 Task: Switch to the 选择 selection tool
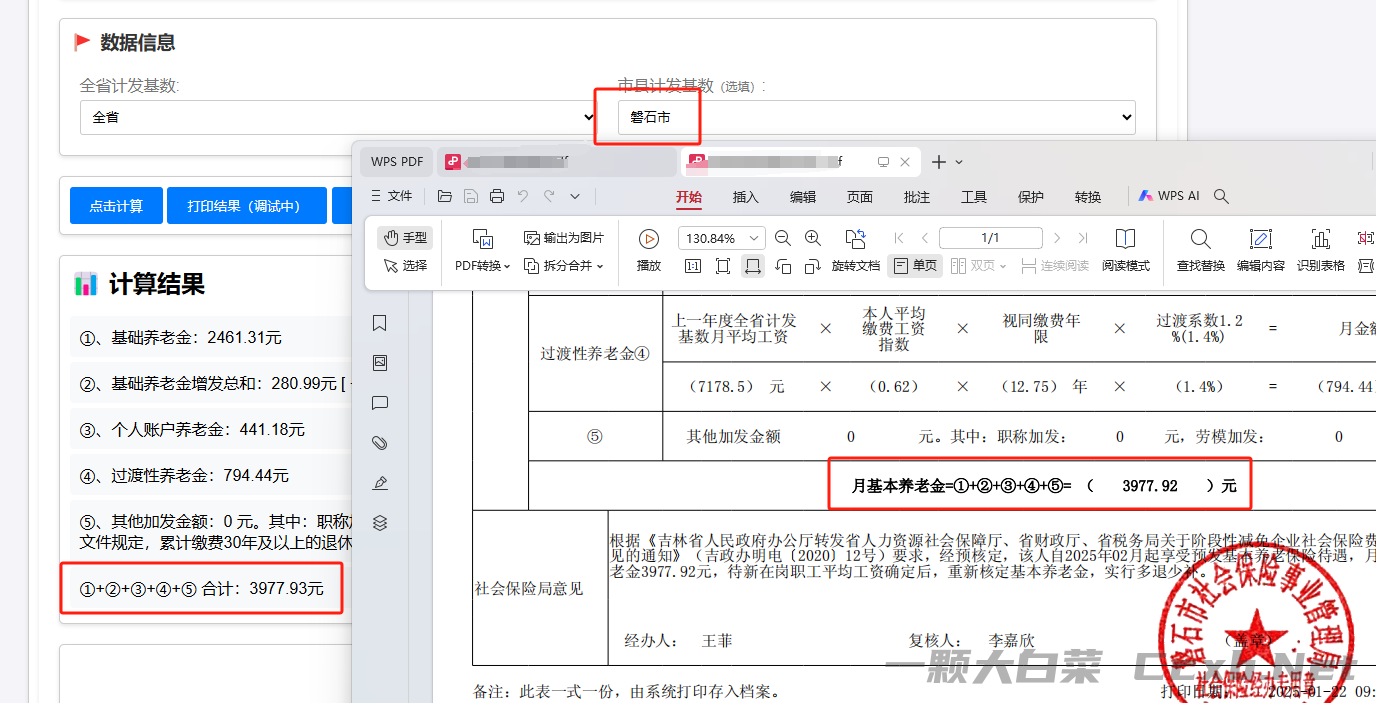coord(405,266)
